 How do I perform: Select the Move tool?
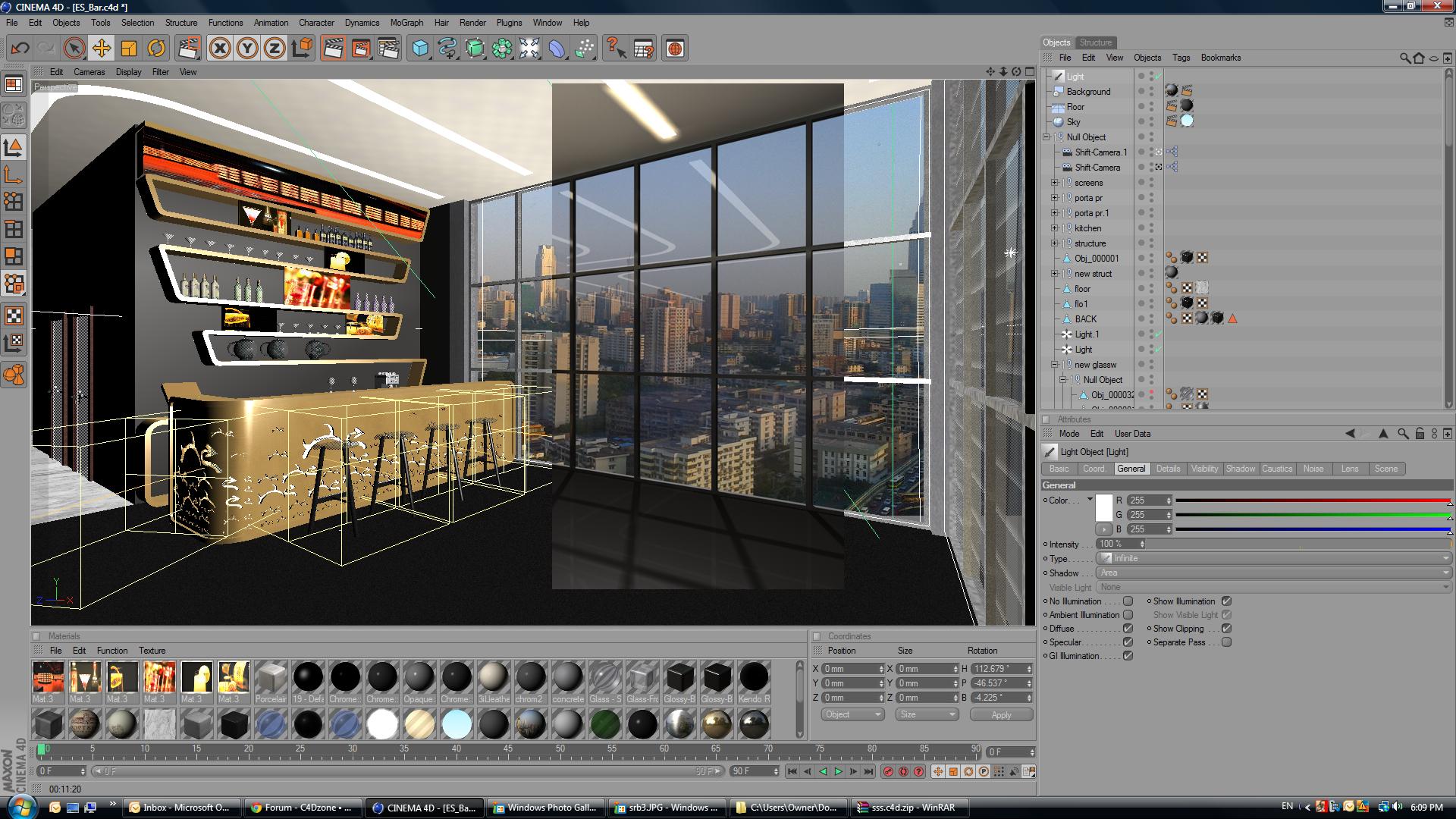pyautogui.click(x=101, y=49)
